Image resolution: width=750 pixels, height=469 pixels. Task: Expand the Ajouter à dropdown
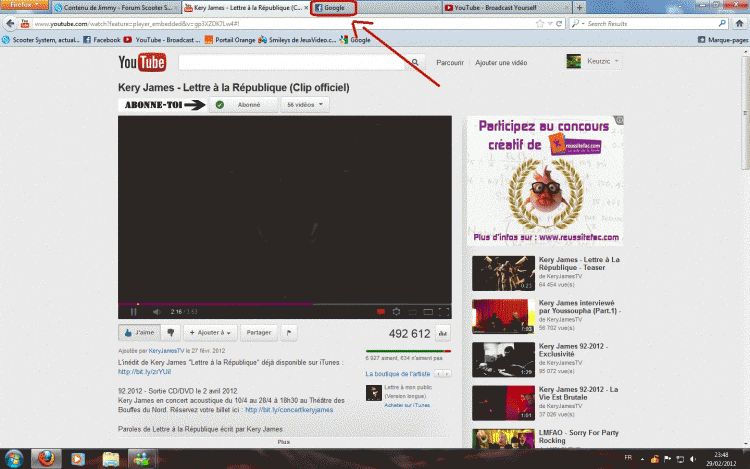click(210, 332)
